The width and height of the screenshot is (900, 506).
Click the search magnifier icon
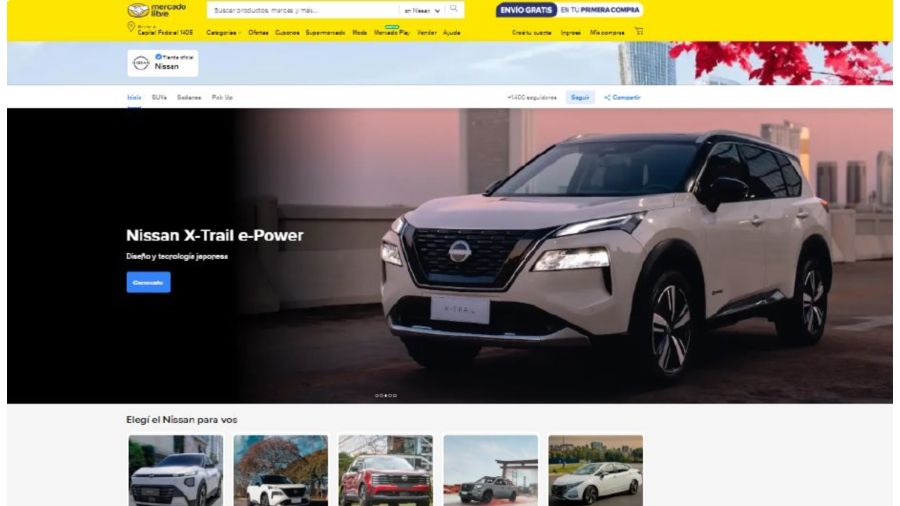pos(453,9)
